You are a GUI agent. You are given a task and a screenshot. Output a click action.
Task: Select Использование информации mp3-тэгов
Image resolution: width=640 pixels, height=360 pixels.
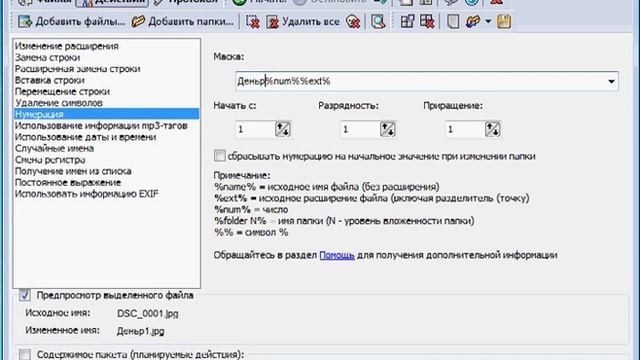(x=106, y=126)
